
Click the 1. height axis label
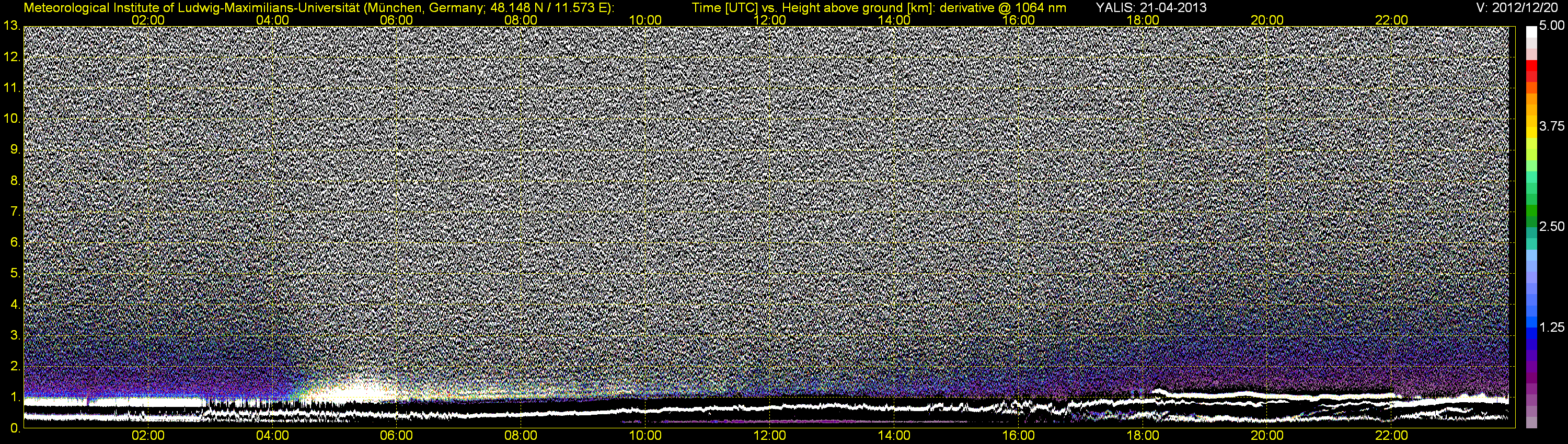tap(15, 397)
